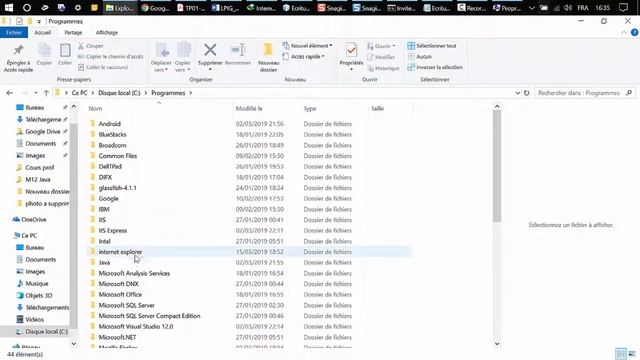Viewport: 640px width, 360px height.
Task: Click Historique in the ribbon
Action: click(383, 68)
